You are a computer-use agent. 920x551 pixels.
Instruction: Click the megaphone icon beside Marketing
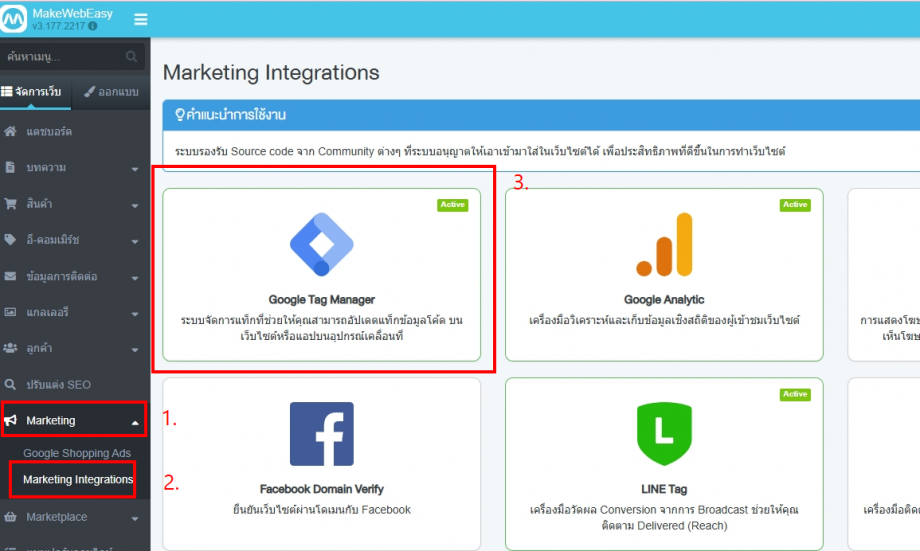tap(11, 420)
